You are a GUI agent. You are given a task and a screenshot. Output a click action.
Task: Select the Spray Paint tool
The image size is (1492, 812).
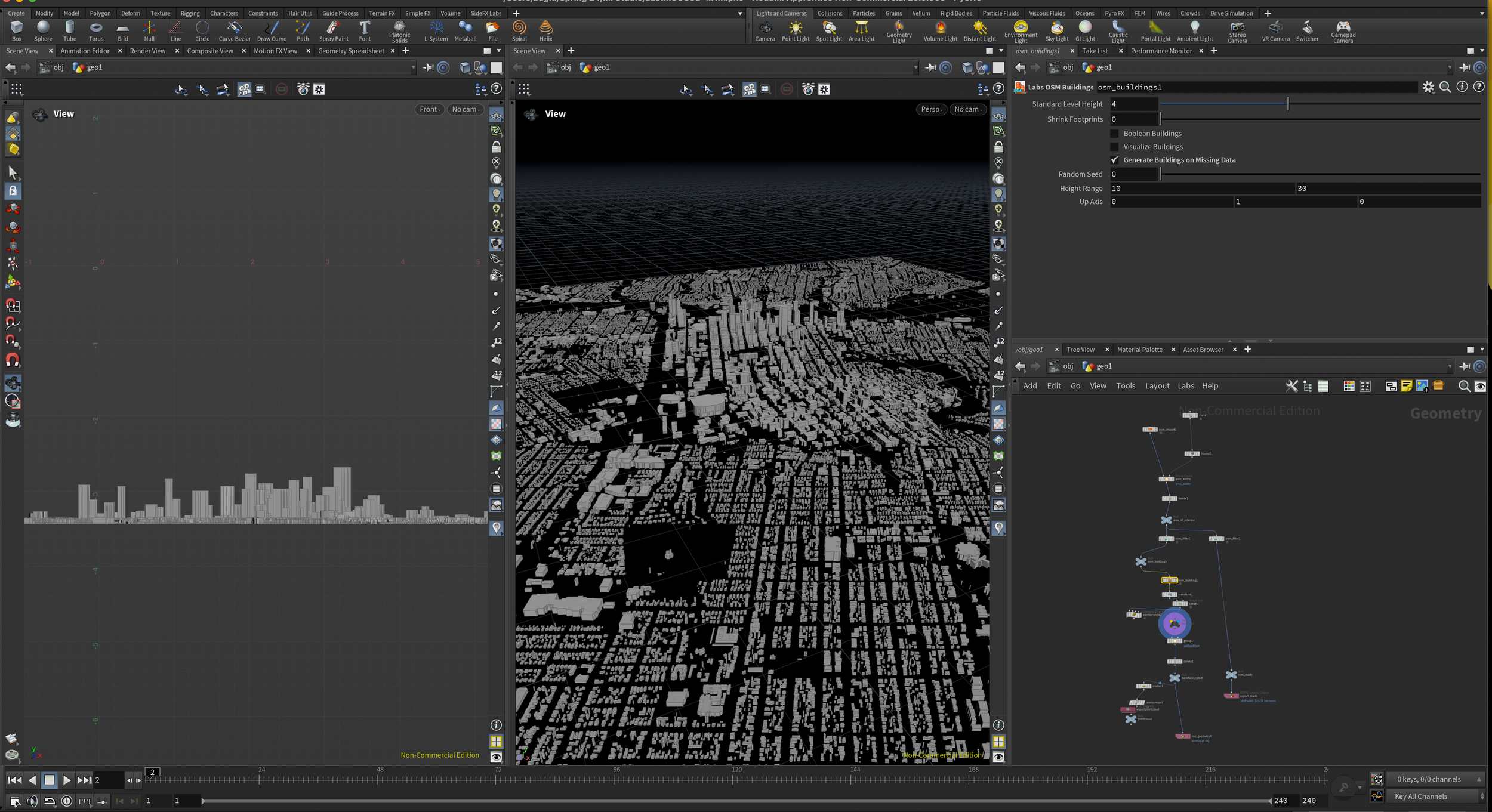tap(333, 30)
